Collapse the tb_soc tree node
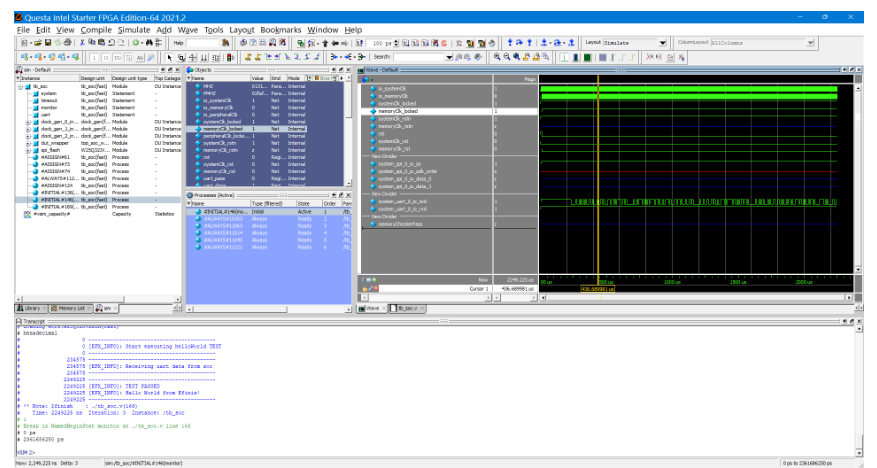The image size is (877, 468). (20, 88)
